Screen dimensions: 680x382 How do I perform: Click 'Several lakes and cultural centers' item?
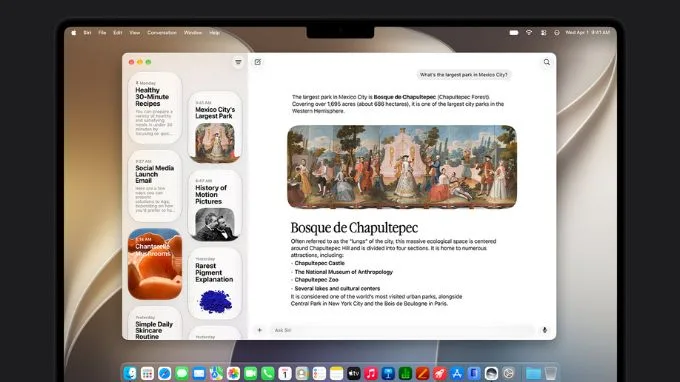[x=337, y=288]
